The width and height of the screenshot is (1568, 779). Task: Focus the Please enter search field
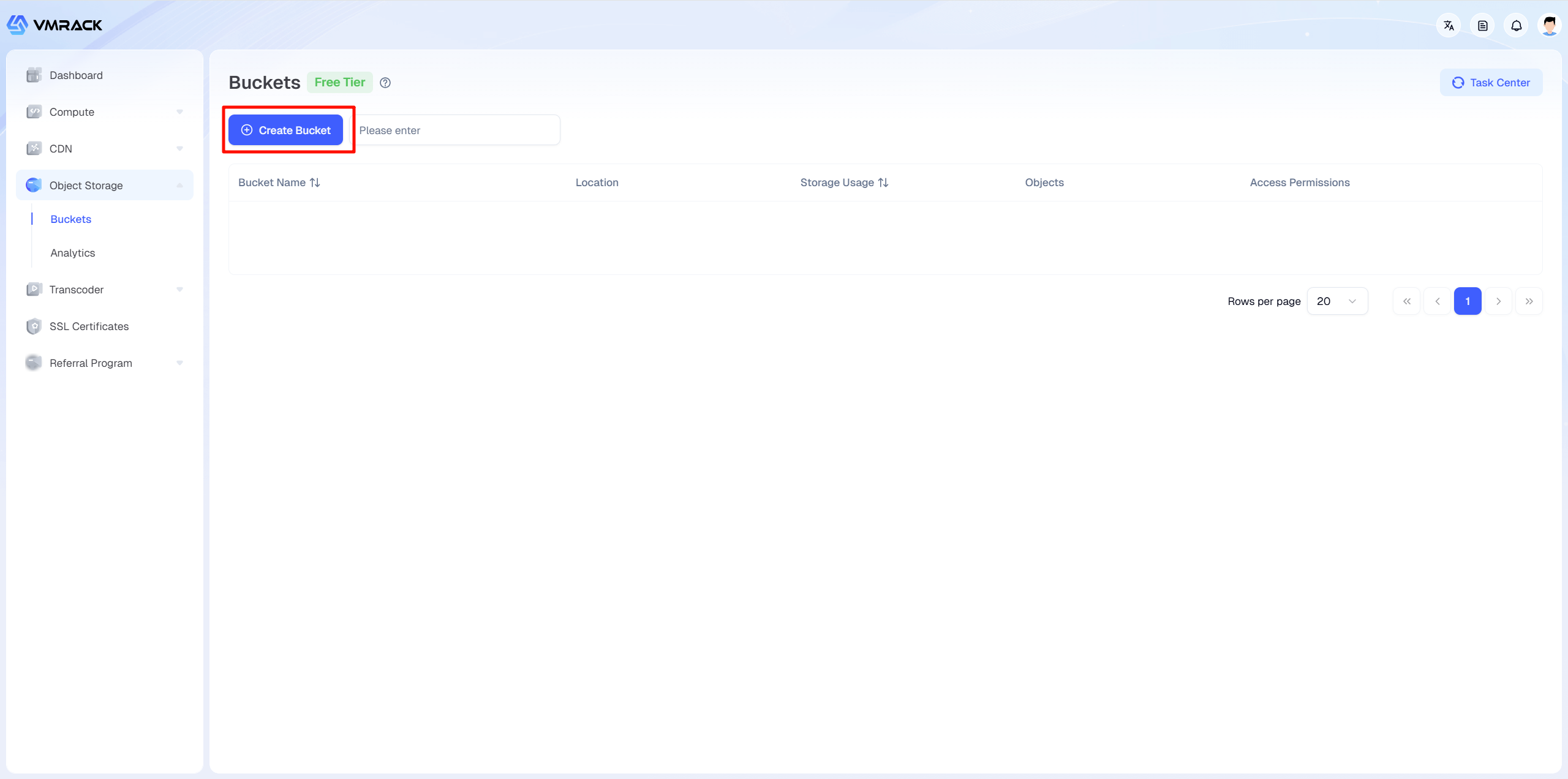pos(454,130)
